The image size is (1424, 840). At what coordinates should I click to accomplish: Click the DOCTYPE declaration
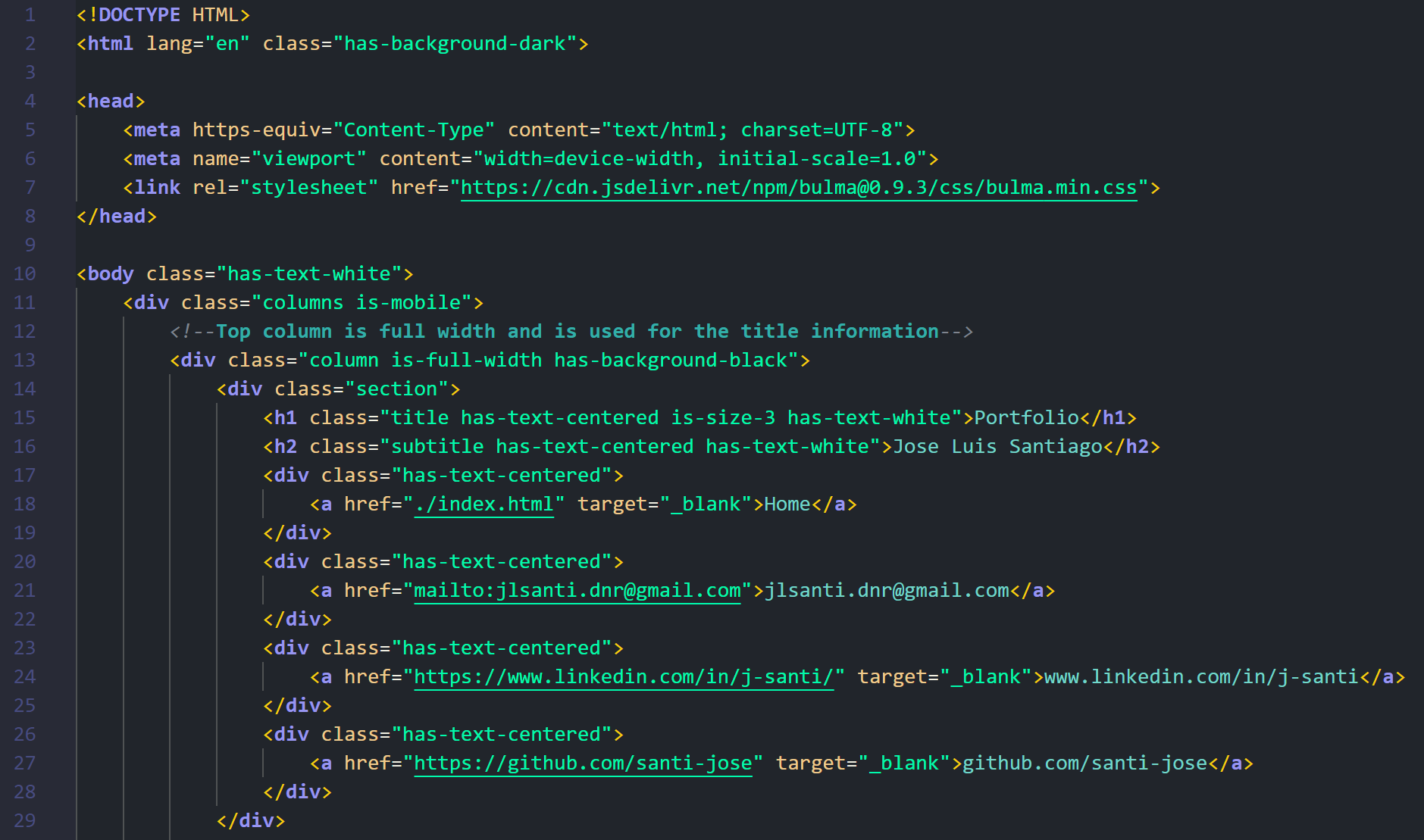pos(163,15)
